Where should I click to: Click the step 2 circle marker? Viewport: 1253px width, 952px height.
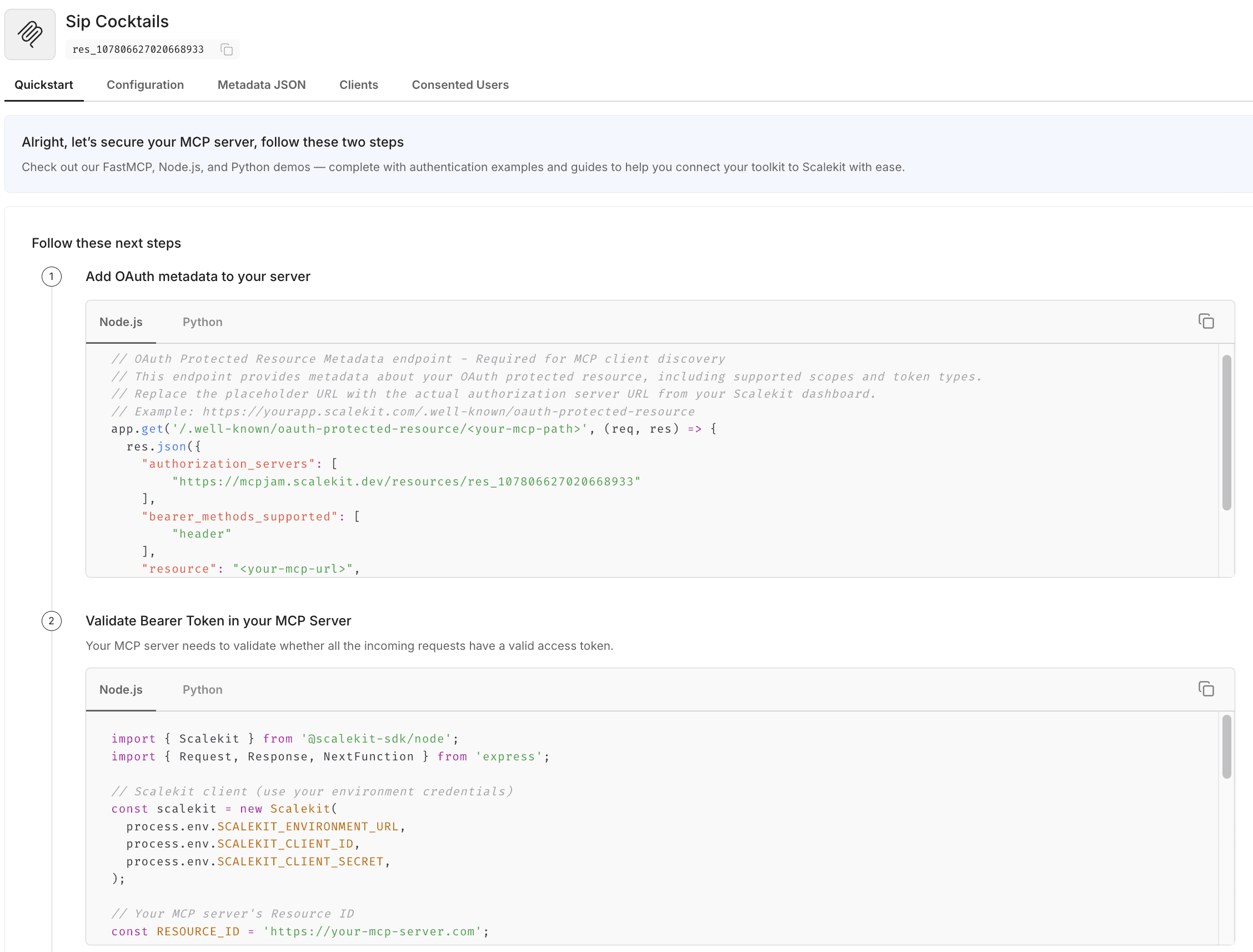(x=52, y=620)
